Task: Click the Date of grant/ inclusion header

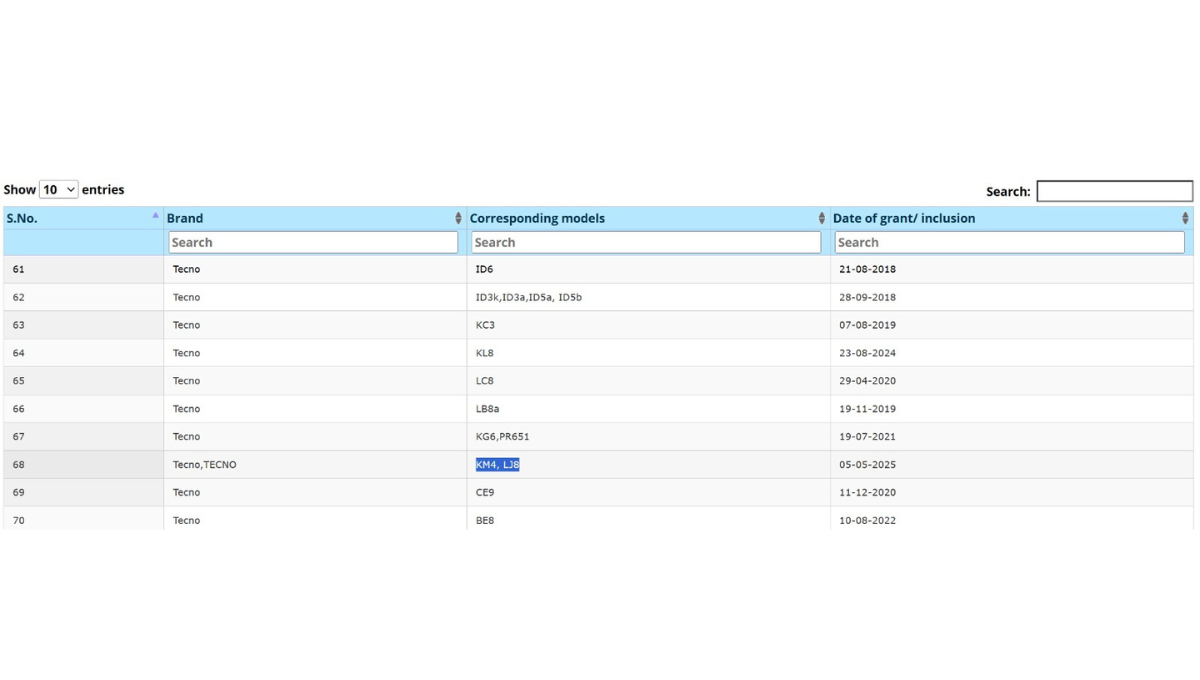Action: coord(904,218)
